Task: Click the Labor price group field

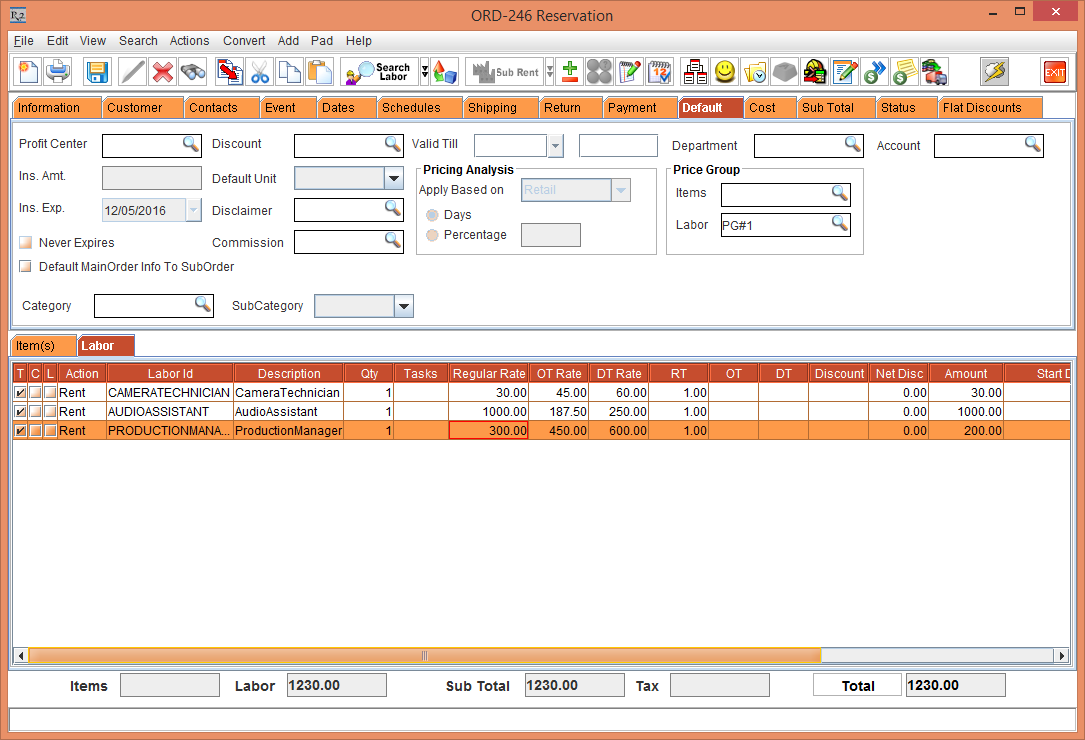Action: 775,225
